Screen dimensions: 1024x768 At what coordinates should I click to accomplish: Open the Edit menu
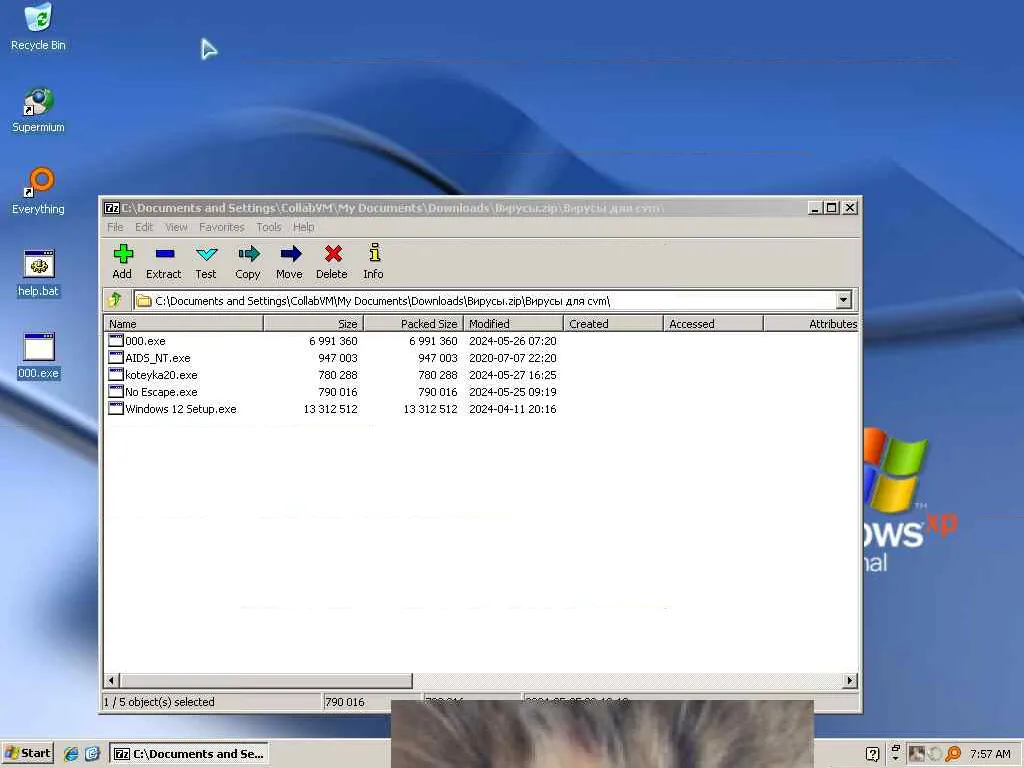coord(144,227)
